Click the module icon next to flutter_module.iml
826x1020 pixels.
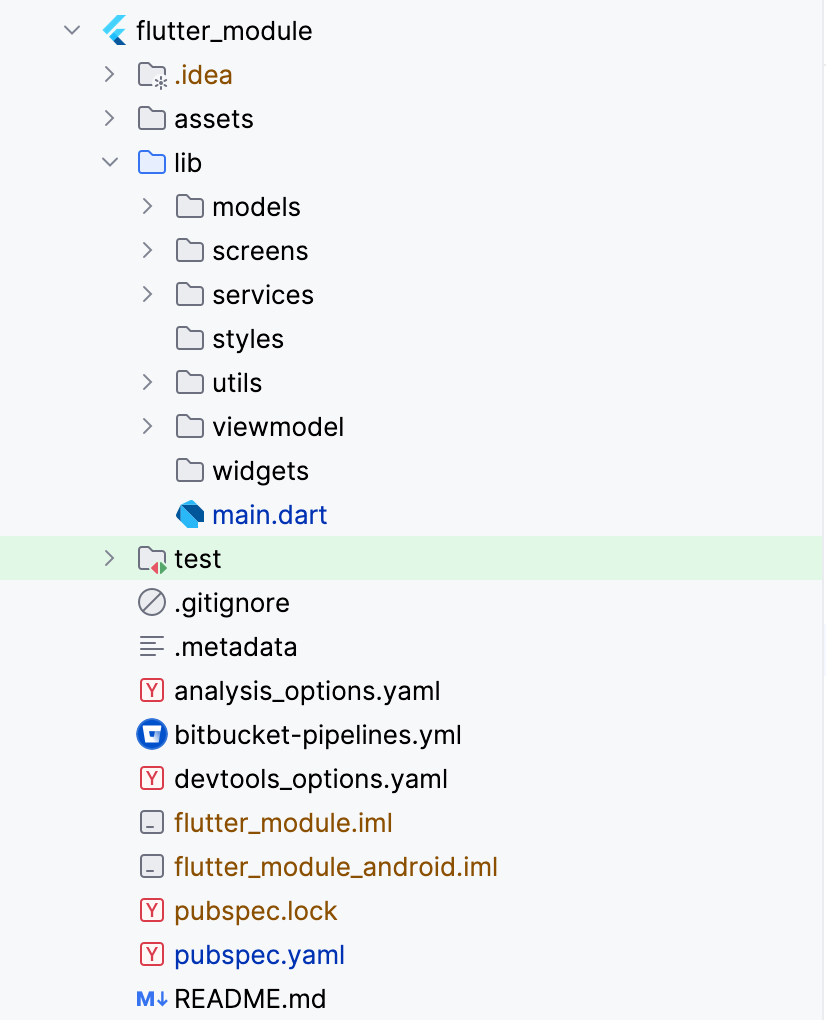pos(151,822)
